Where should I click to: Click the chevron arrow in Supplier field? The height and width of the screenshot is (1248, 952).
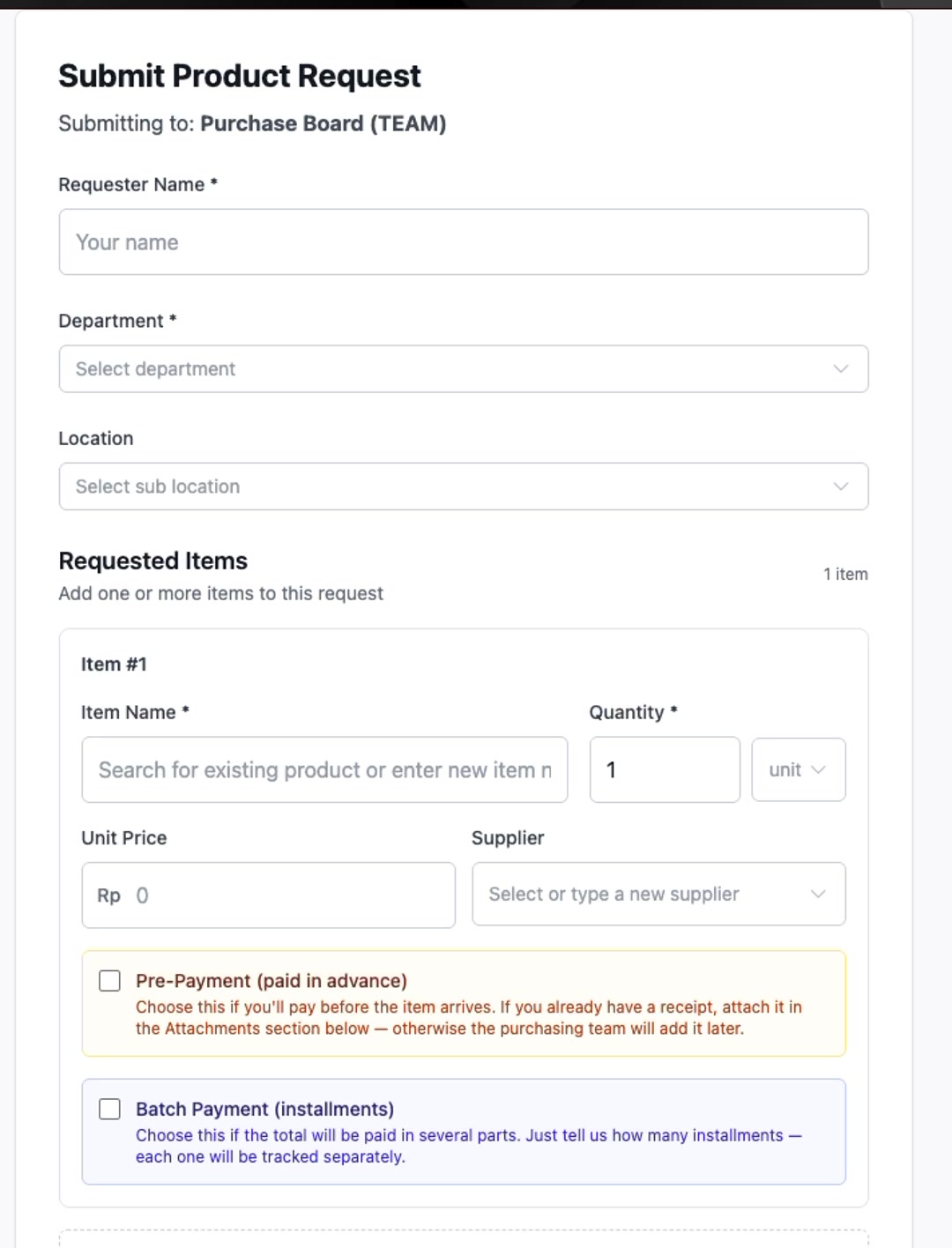(x=818, y=894)
